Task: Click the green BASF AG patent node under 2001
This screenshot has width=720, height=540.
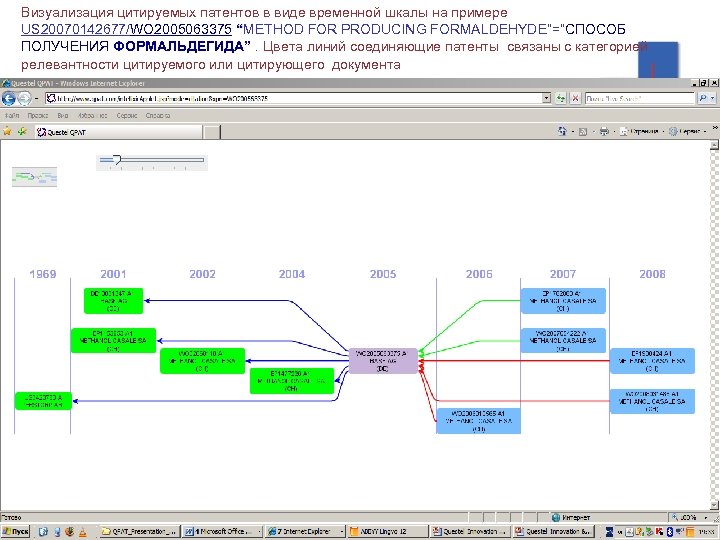Action: point(113,301)
